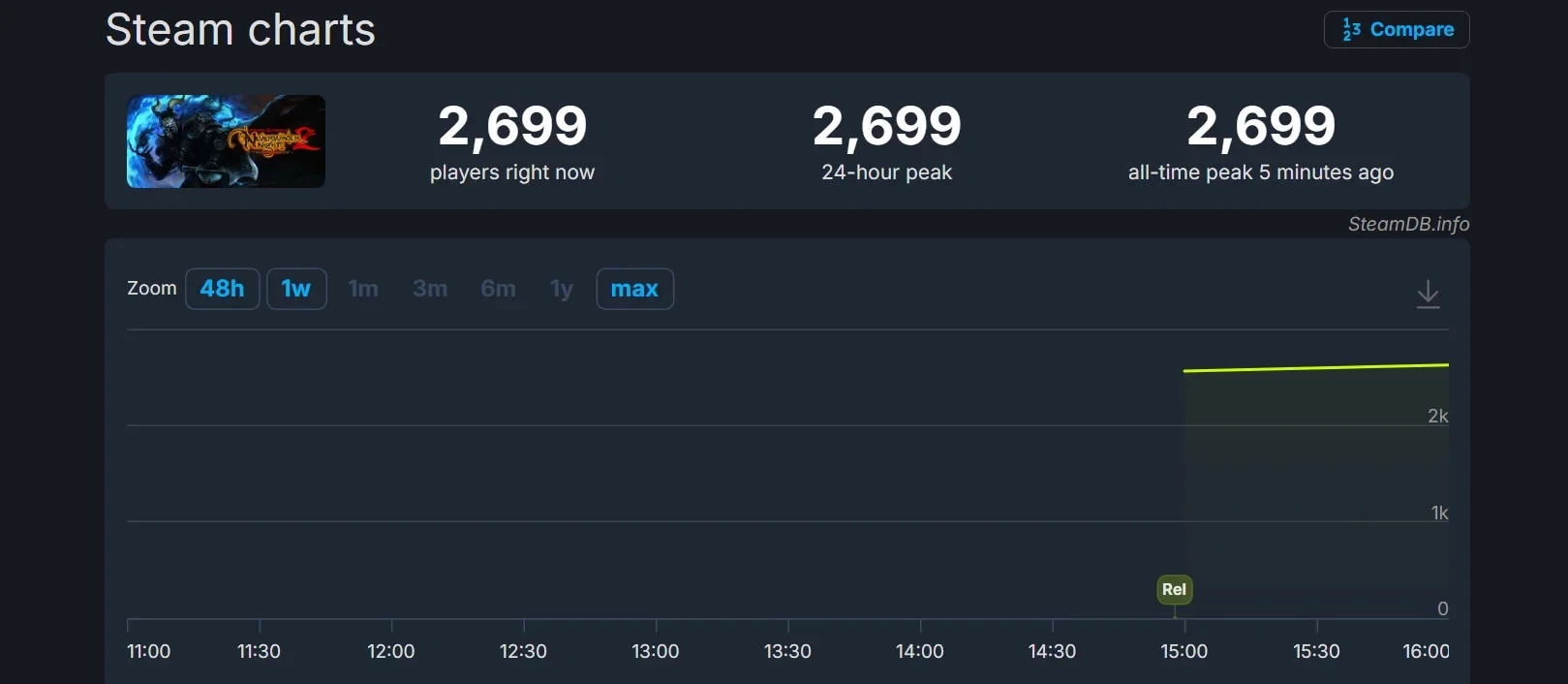Click the chart download arrow icon
The height and width of the screenshot is (684, 1568).
(x=1428, y=294)
